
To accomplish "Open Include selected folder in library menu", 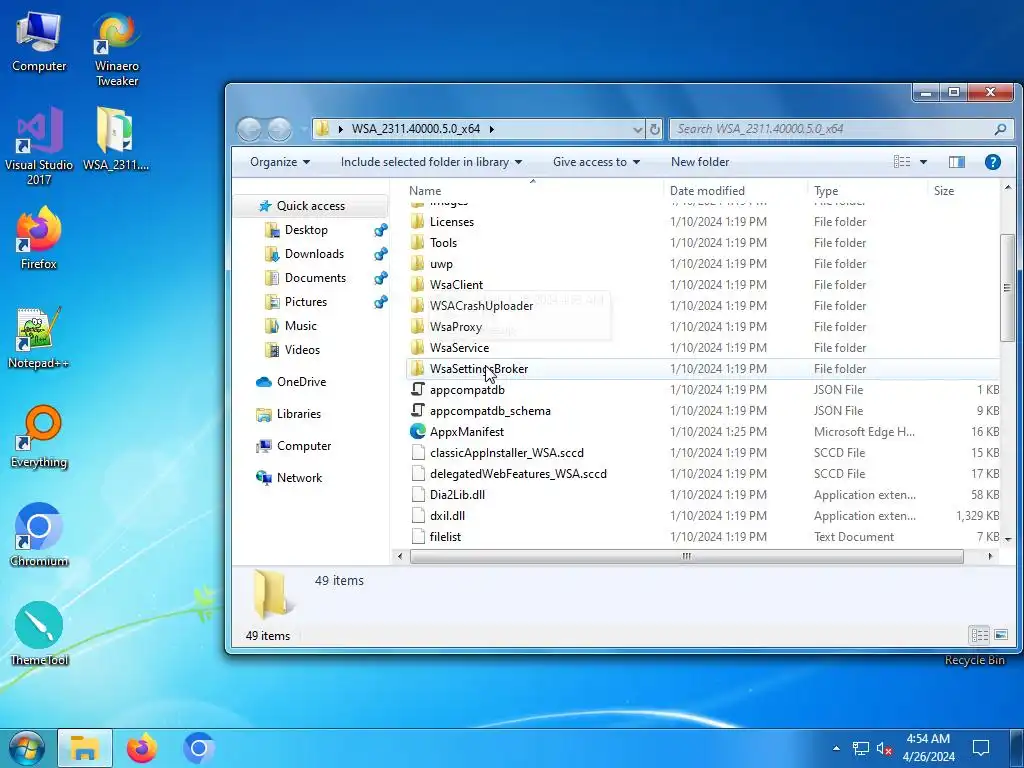I will pyautogui.click(x=431, y=162).
